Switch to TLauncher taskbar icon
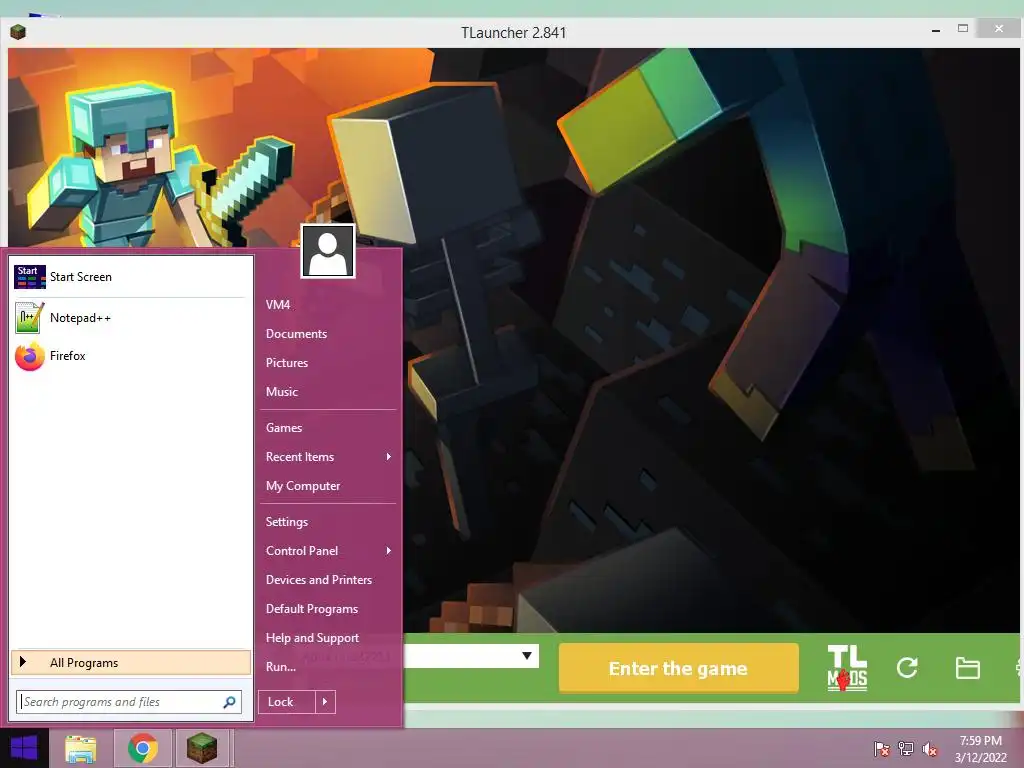 (202, 748)
